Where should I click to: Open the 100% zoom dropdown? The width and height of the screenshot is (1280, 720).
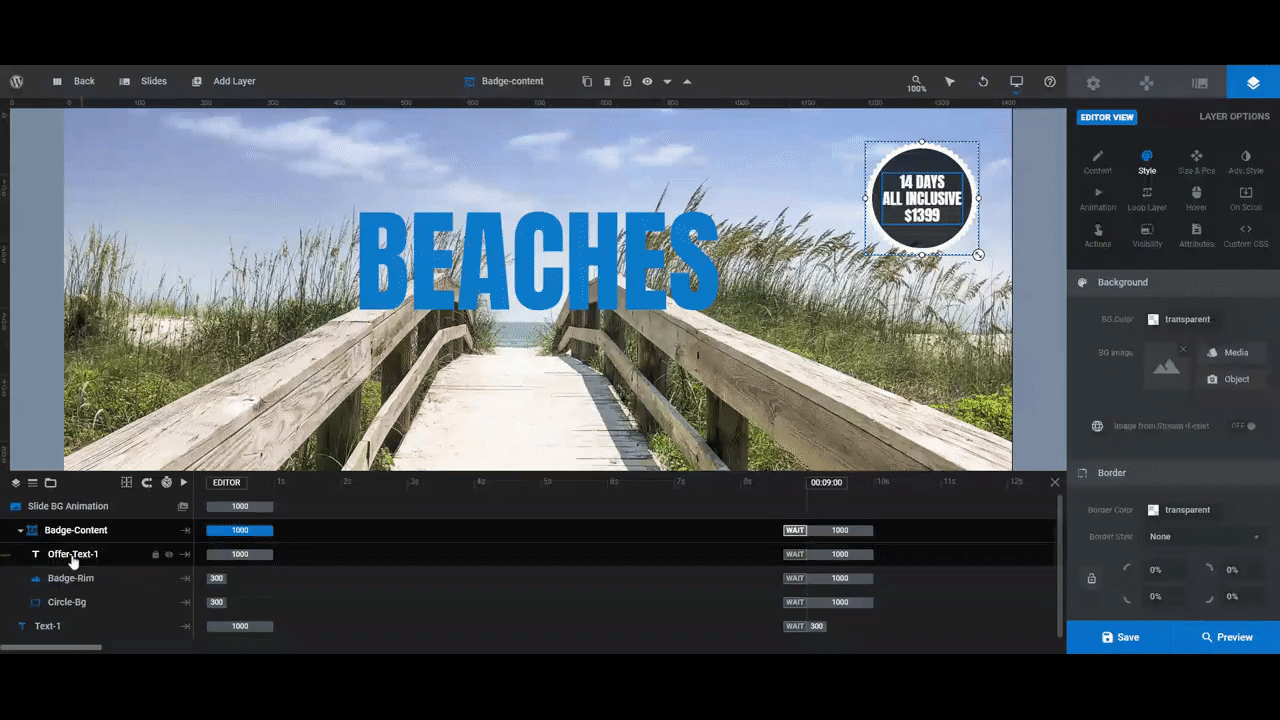pos(916,83)
